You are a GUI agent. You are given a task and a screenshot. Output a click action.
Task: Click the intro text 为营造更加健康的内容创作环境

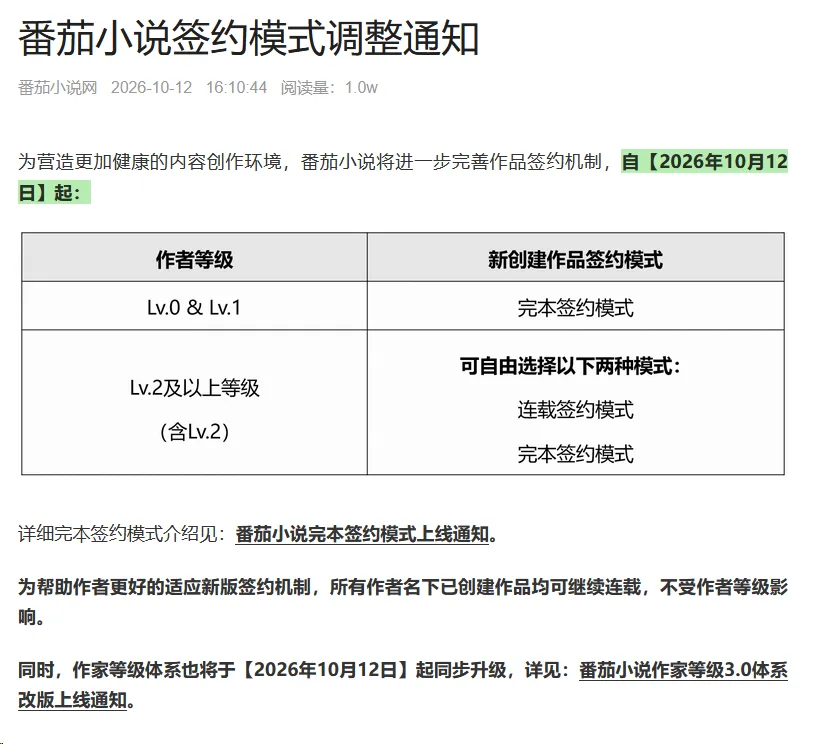[151, 161]
